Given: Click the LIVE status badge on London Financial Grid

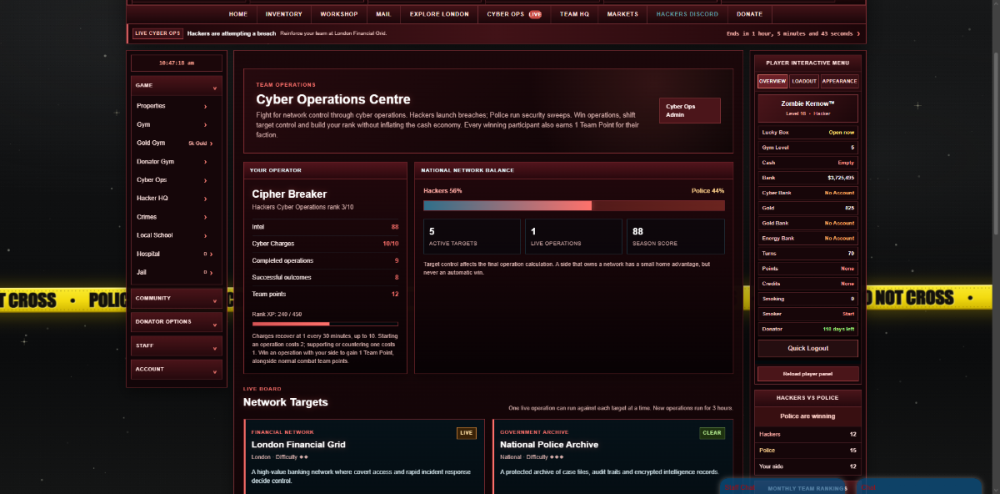Looking at the screenshot, I should click(466, 433).
